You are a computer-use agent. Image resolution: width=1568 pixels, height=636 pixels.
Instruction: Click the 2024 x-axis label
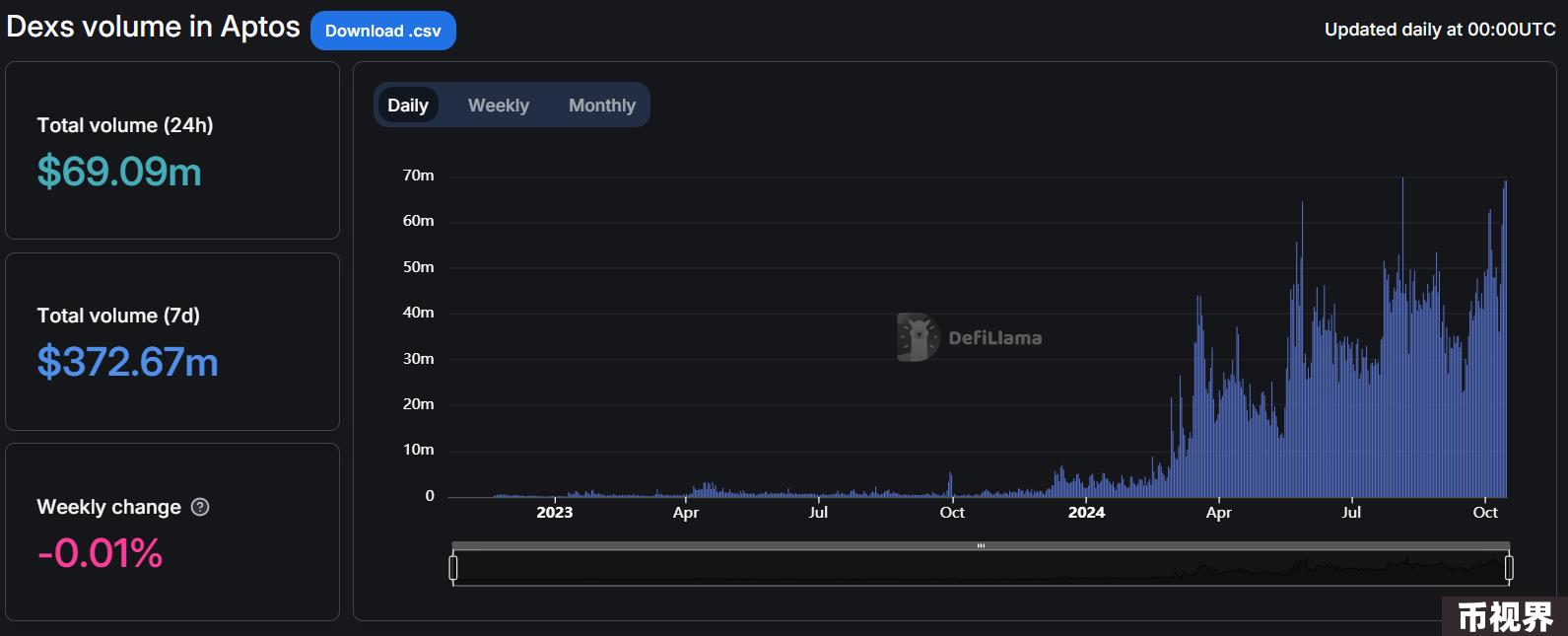click(1086, 512)
